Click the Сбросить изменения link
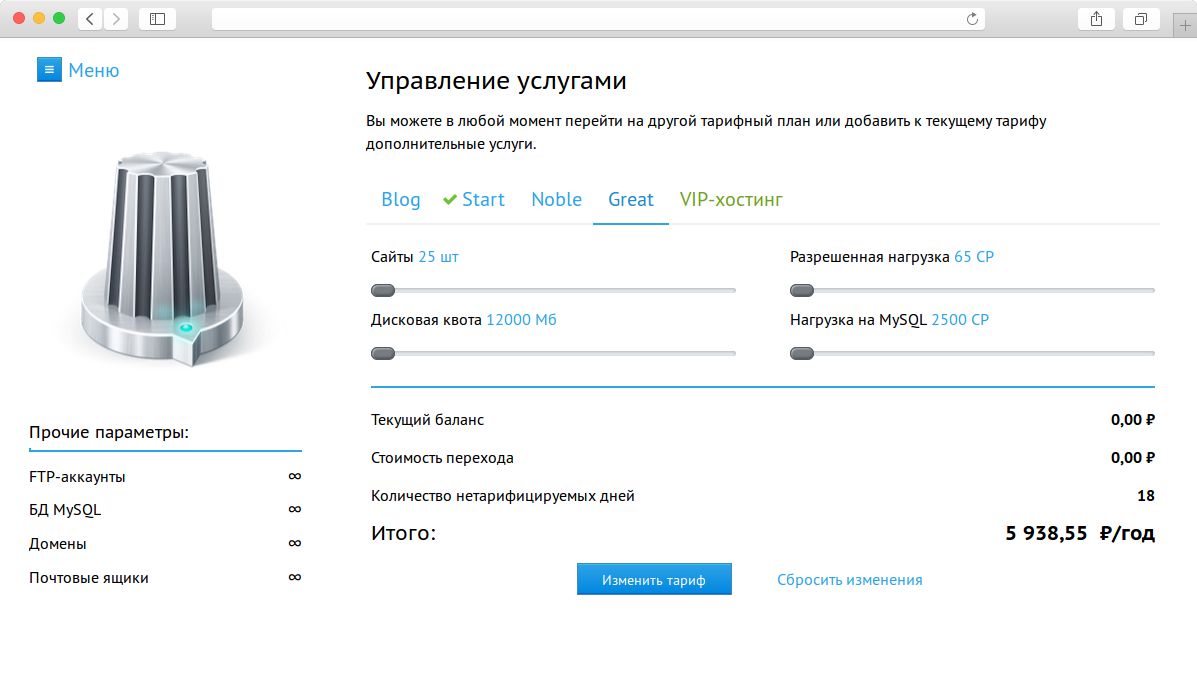Viewport: 1197px width, 676px height. [849, 580]
